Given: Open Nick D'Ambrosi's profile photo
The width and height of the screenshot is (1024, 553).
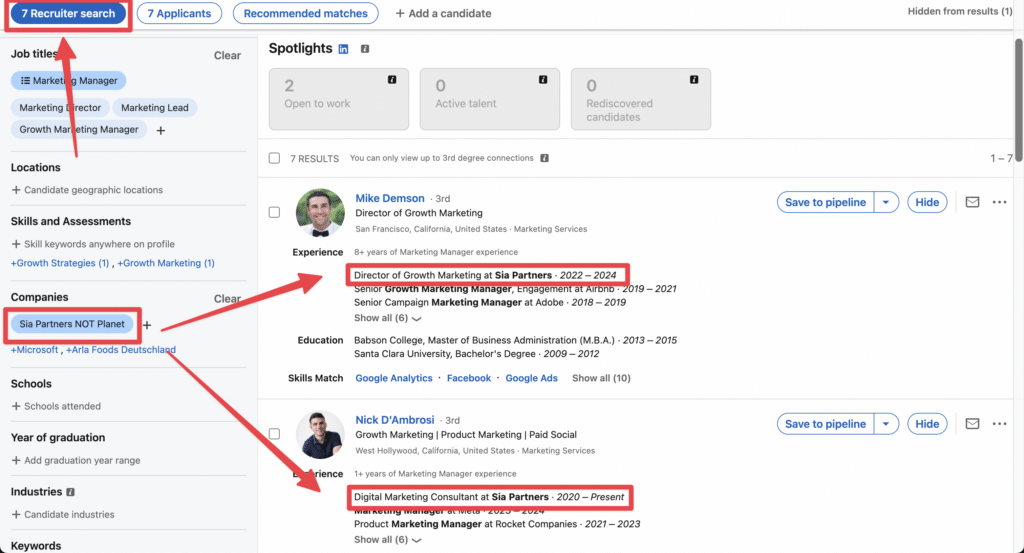Looking at the screenshot, I should click(x=320, y=435).
